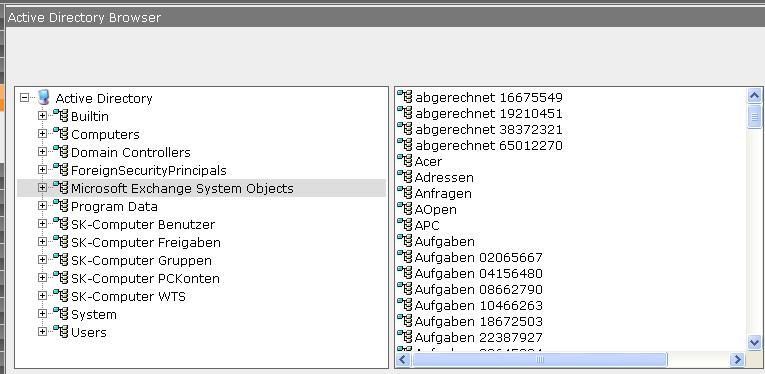The image size is (765, 374).
Task: Select the Builtin tree label
Action: click(x=90, y=117)
